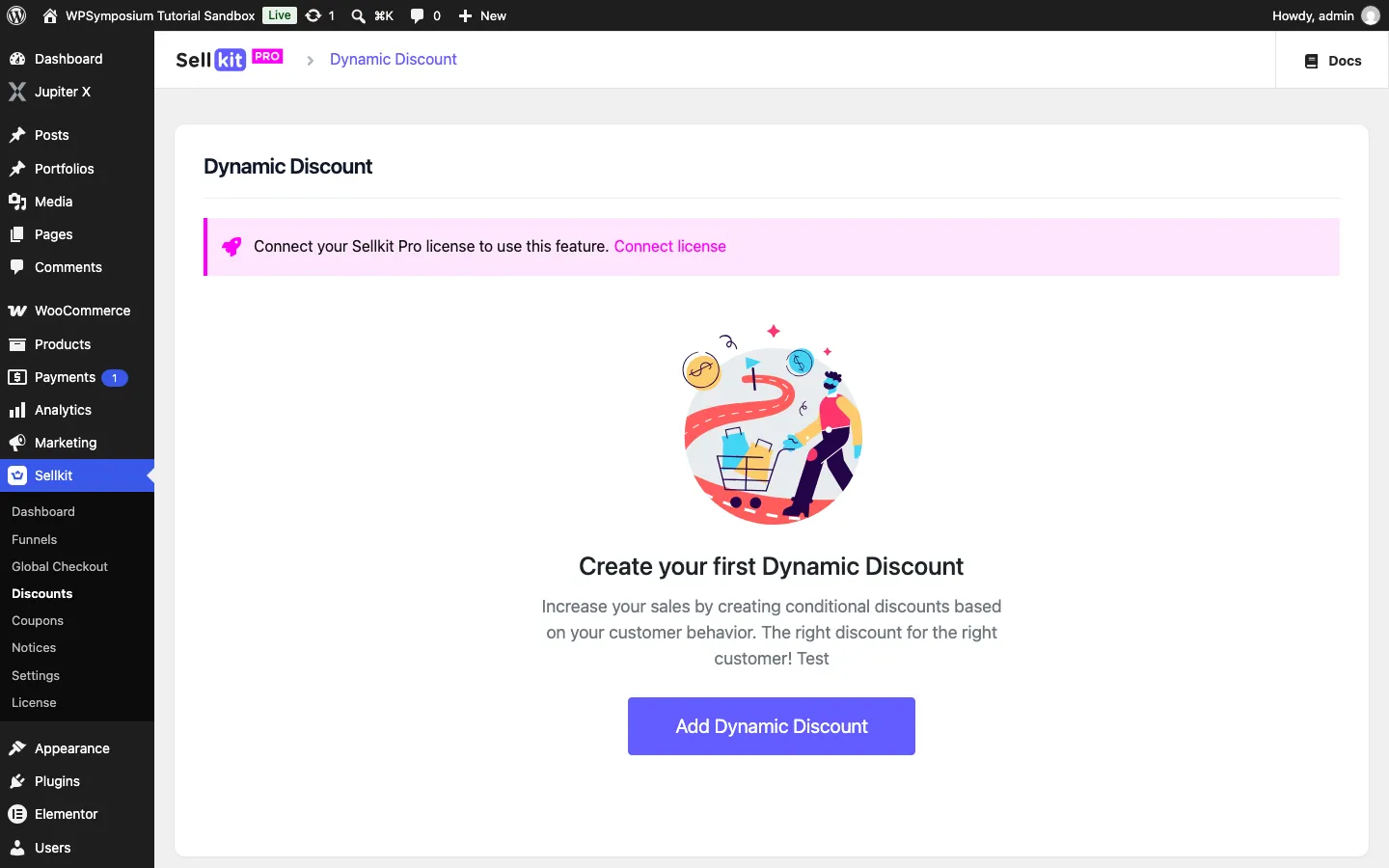This screenshot has width=1389, height=868.
Task: Click the Pages icon in sidebar
Action: click(x=17, y=234)
